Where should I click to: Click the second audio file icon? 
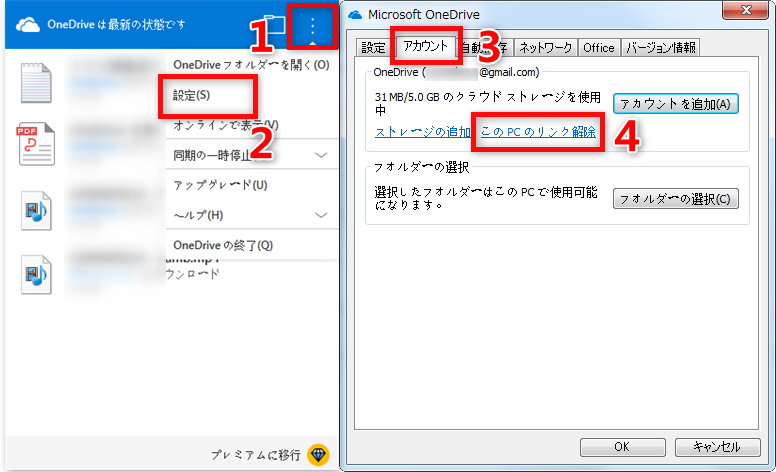36,275
